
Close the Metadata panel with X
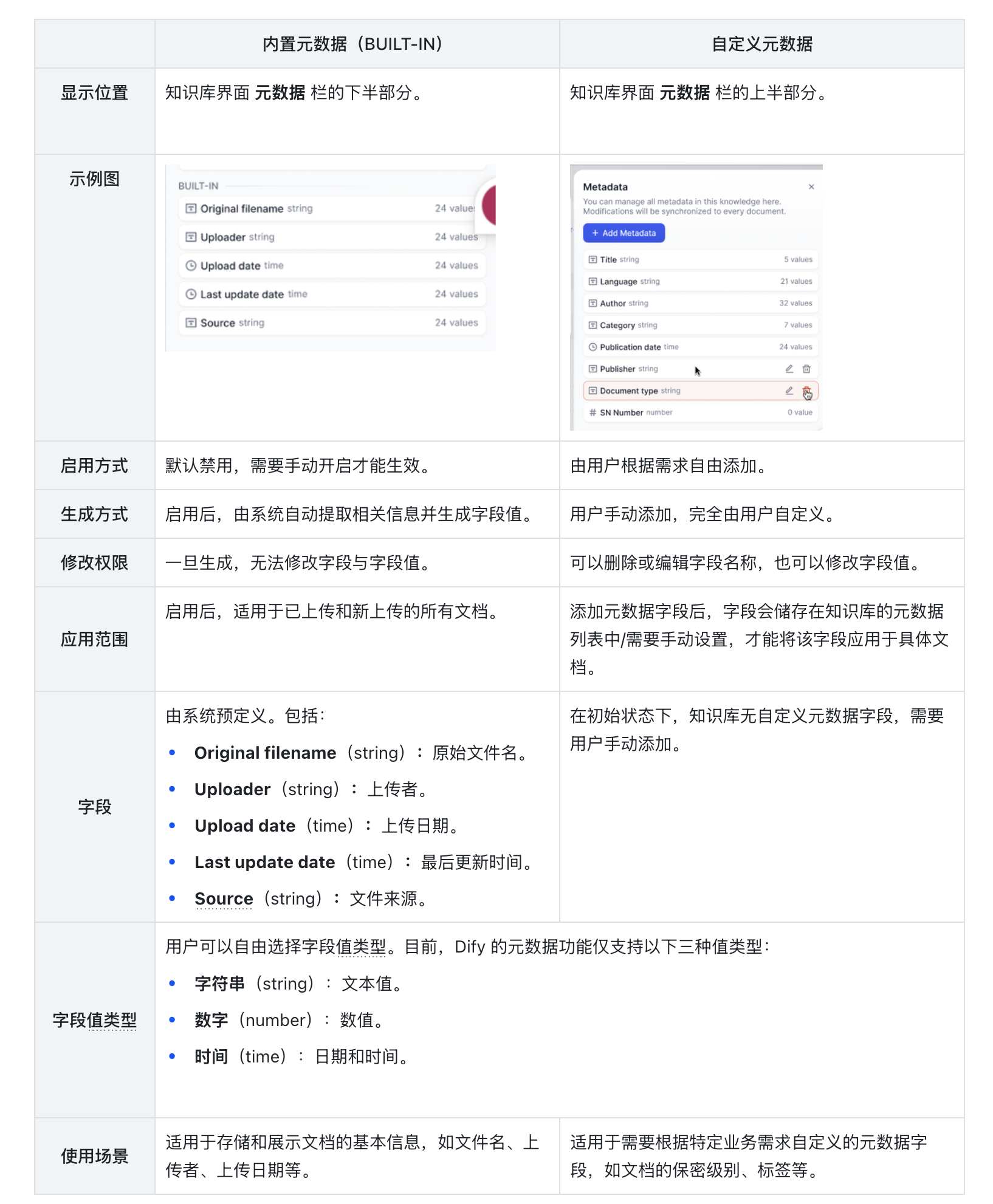(811, 187)
